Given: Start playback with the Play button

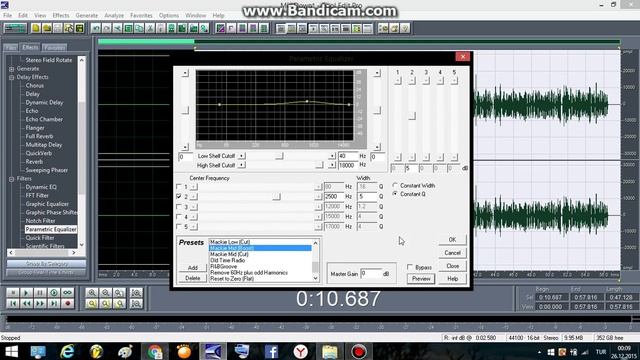Looking at the screenshot, I should pos(26,293).
